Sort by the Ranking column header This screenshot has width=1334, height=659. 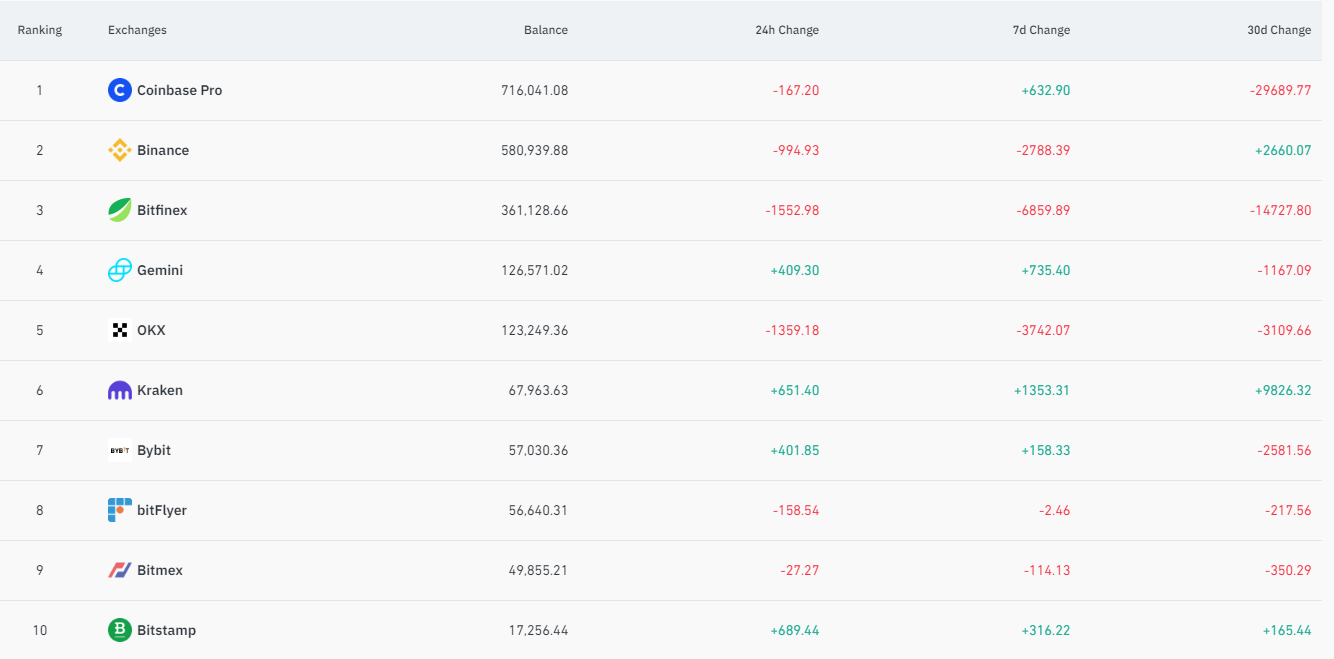(x=40, y=30)
